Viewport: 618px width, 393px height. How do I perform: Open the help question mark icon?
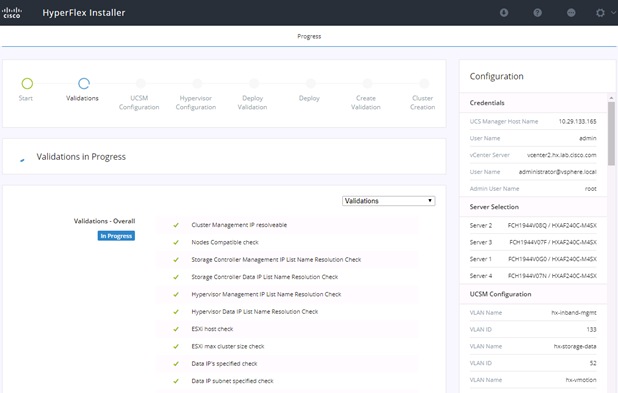click(537, 13)
